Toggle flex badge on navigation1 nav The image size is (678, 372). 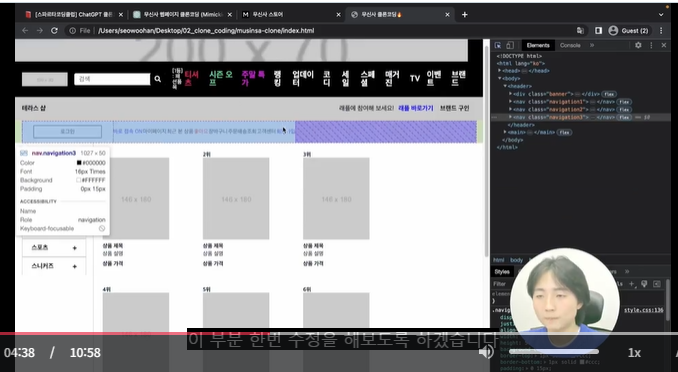tap(624, 102)
